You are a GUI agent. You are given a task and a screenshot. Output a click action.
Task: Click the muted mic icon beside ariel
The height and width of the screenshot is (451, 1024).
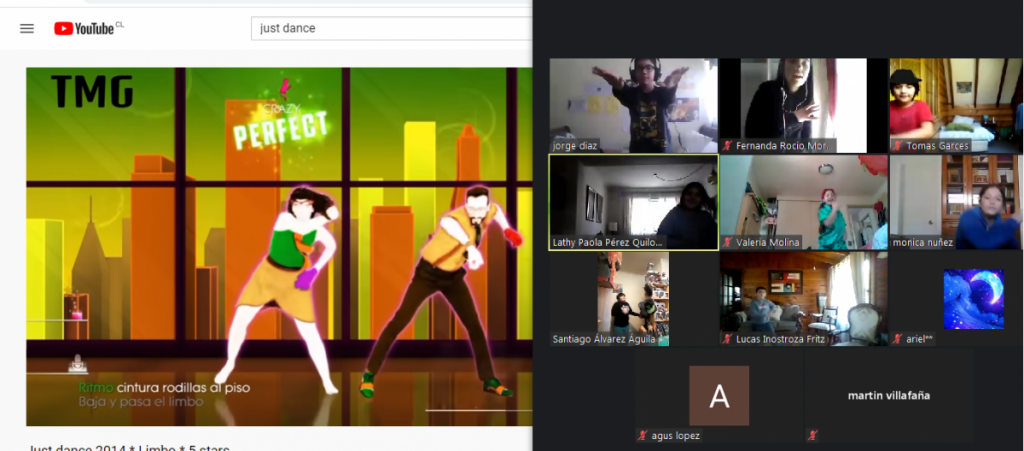point(897,339)
